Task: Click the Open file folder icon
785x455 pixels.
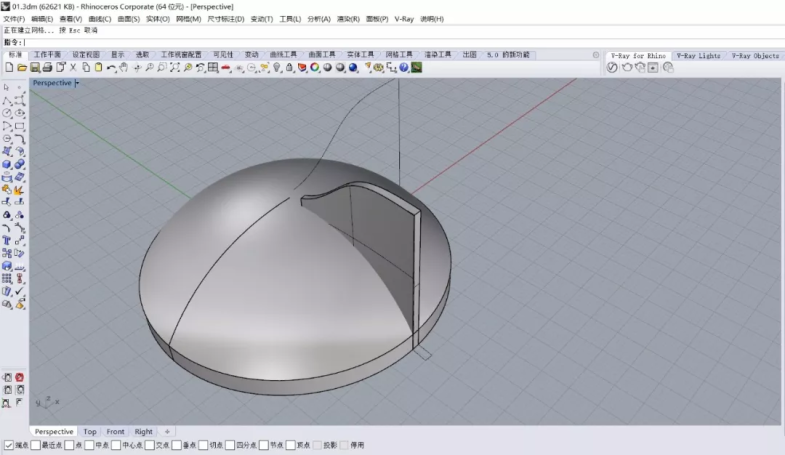Action: (22, 68)
